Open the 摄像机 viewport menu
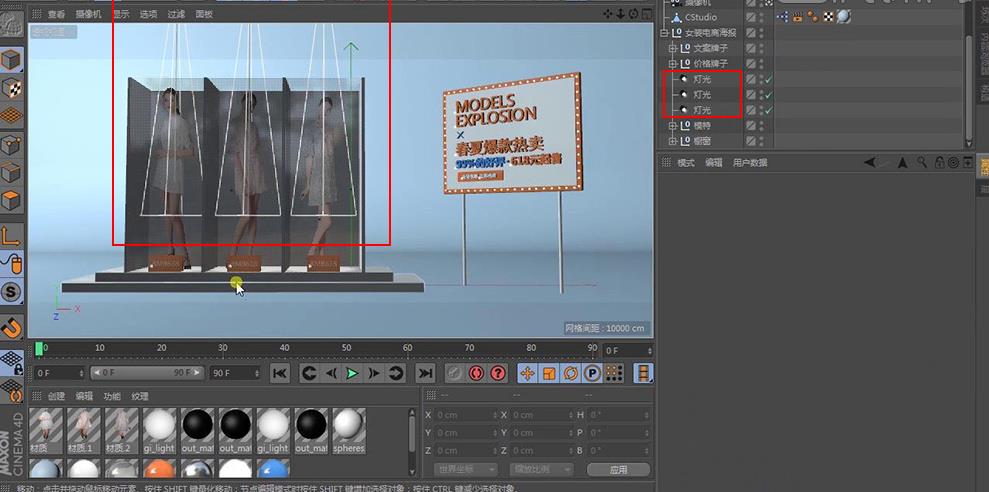989x492 pixels. pos(88,13)
